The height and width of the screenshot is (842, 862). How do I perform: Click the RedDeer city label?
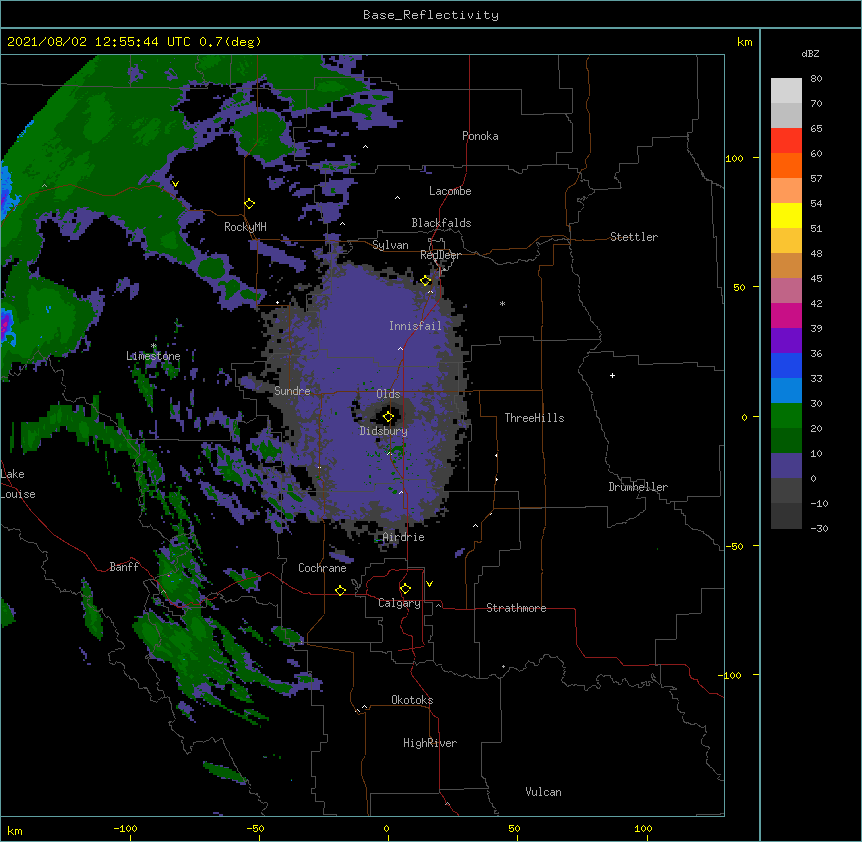(440, 255)
